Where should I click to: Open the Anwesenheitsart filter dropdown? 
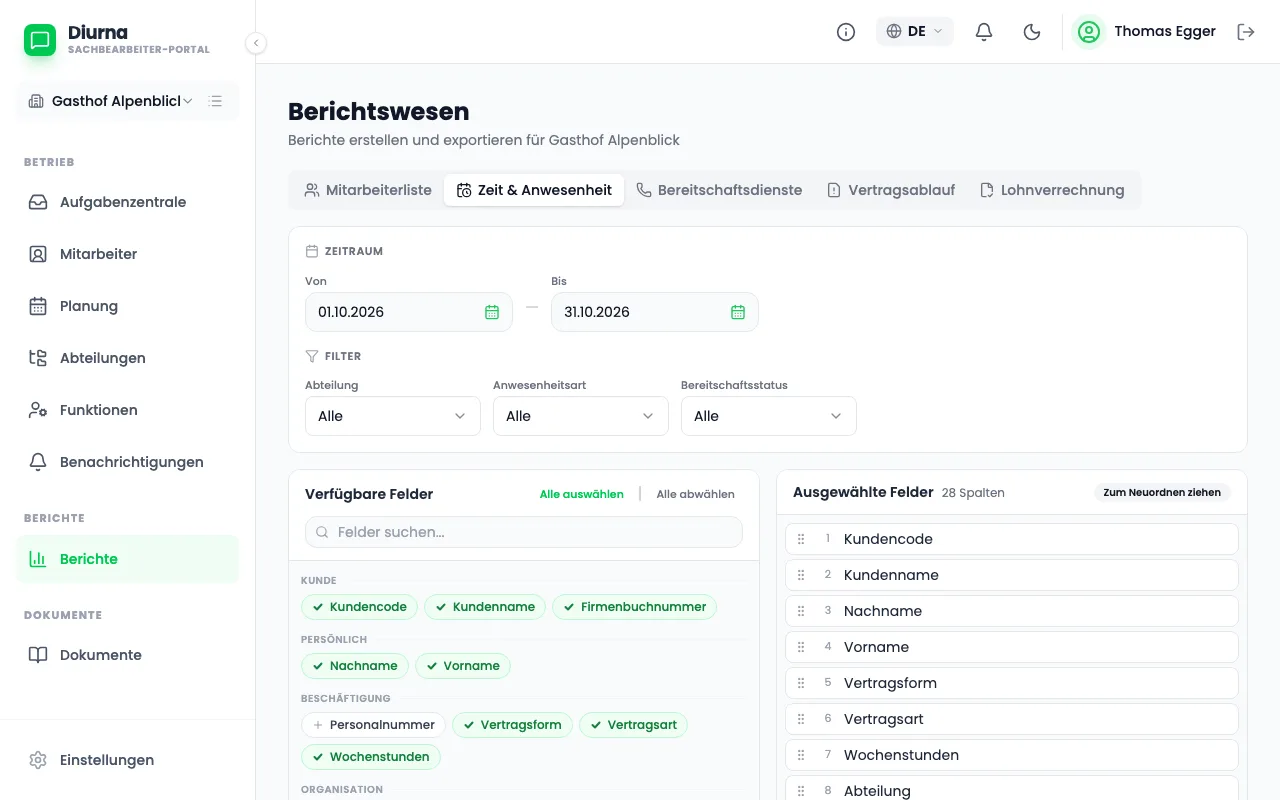click(x=581, y=416)
